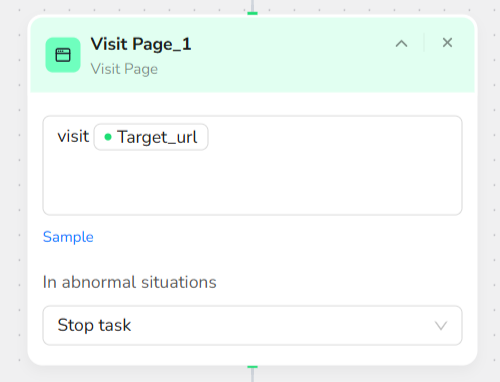The image size is (500, 382).
Task: Click the Visit Page_1 node title
Action: pyautogui.click(x=141, y=44)
